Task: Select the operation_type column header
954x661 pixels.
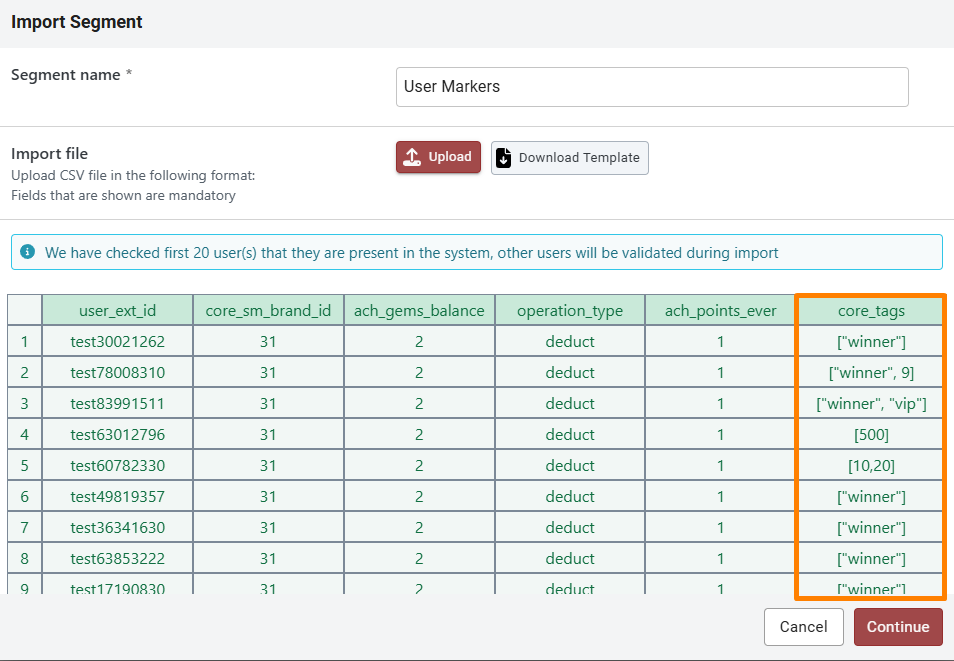Action: (569, 310)
